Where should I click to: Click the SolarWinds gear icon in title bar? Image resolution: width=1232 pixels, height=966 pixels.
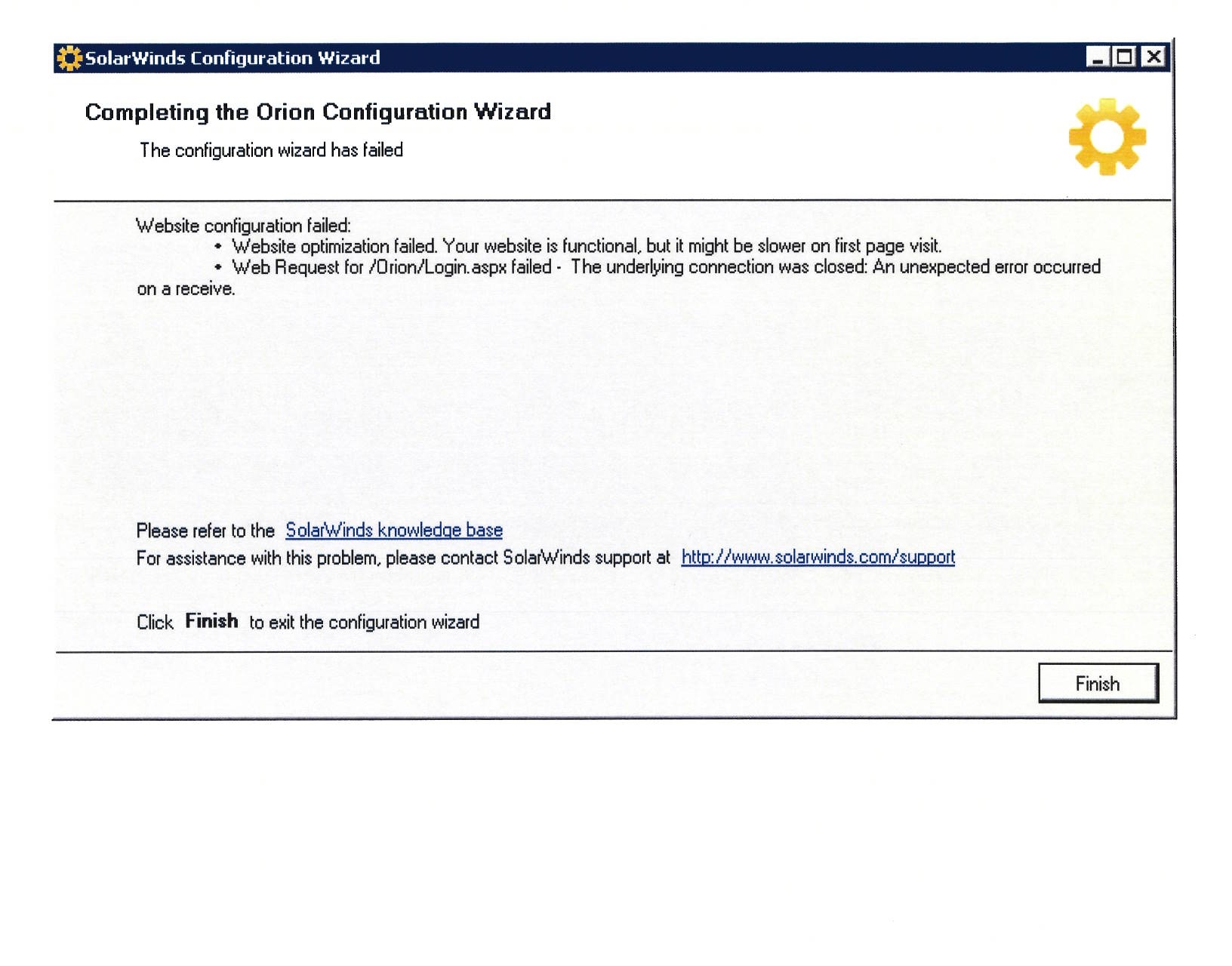pos(69,58)
